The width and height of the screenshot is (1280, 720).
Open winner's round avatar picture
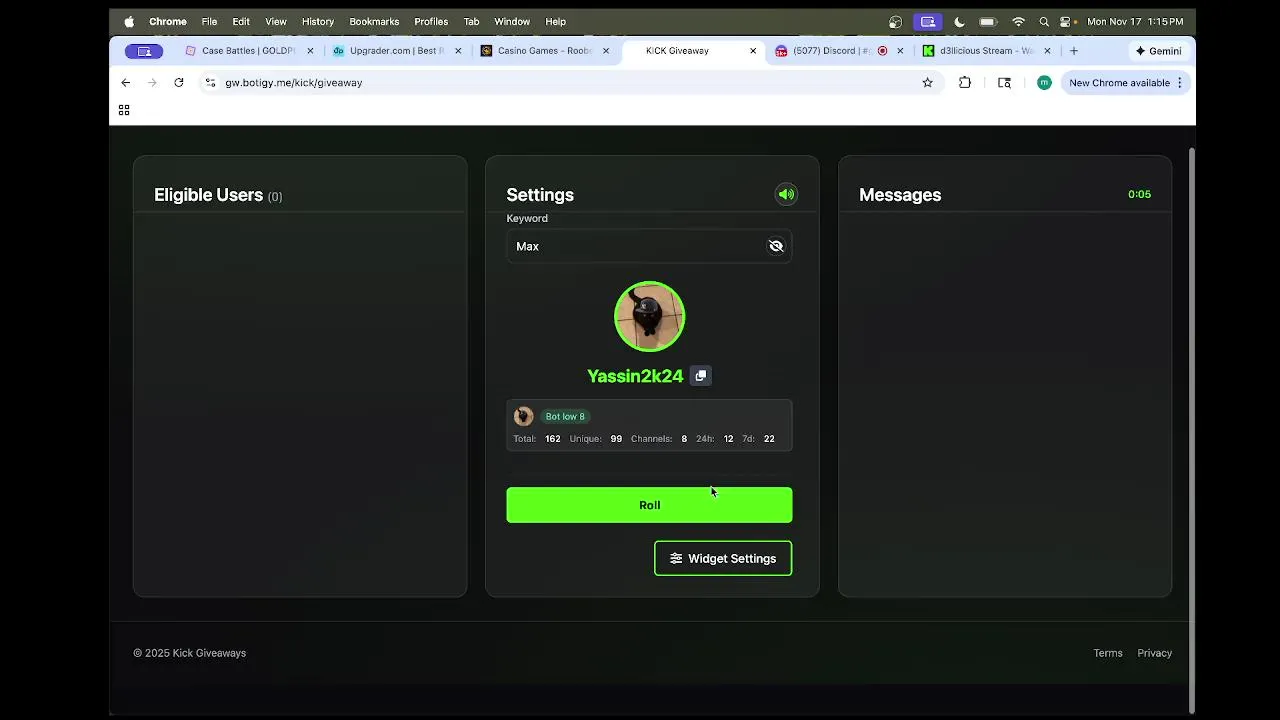[649, 316]
